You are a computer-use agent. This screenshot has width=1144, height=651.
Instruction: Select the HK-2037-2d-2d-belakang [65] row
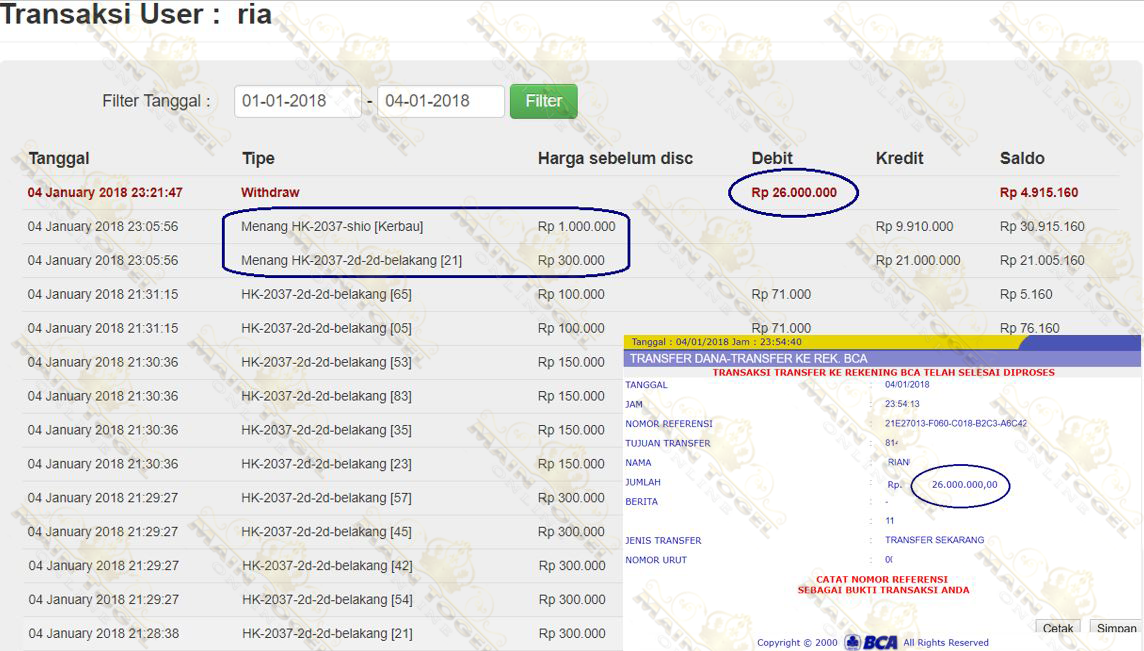326,294
